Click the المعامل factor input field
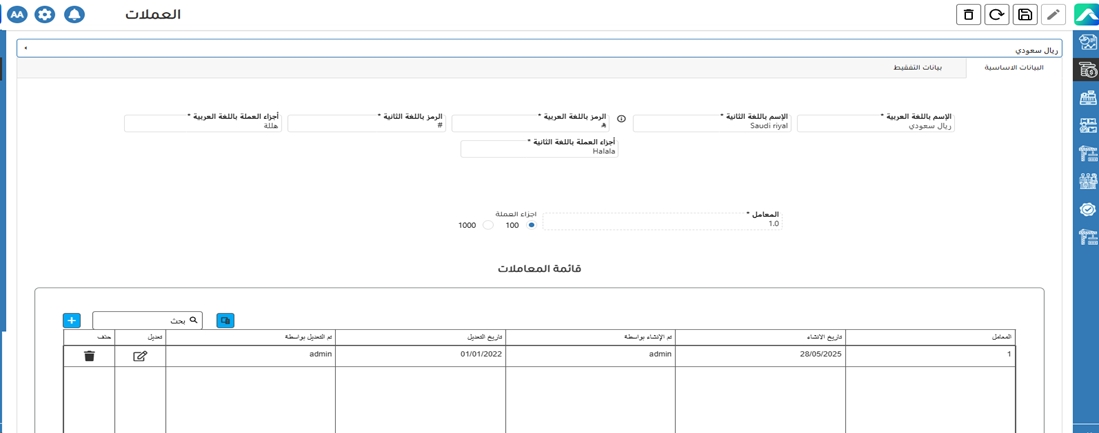 tap(661, 224)
